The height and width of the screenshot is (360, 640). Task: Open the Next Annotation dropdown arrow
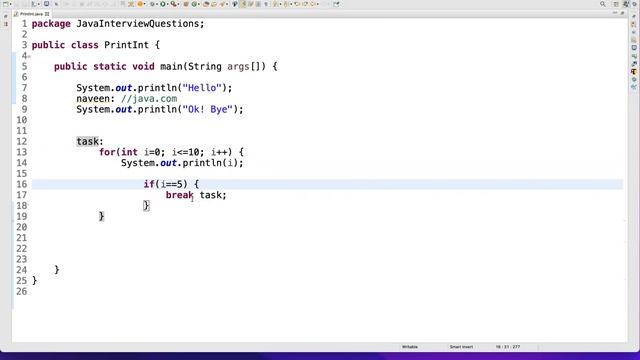click(x=281, y=4)
